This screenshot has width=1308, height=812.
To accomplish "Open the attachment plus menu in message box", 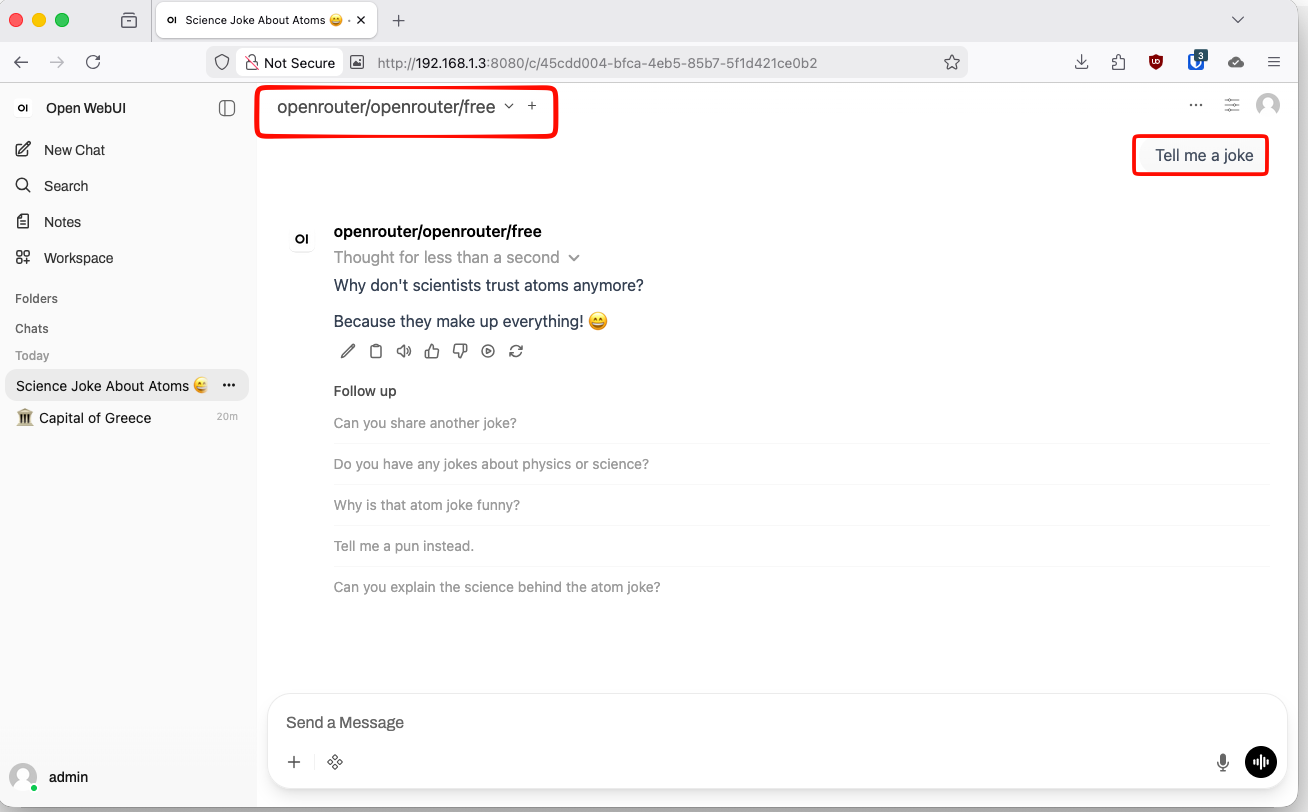I will click(x=294, y=762).
